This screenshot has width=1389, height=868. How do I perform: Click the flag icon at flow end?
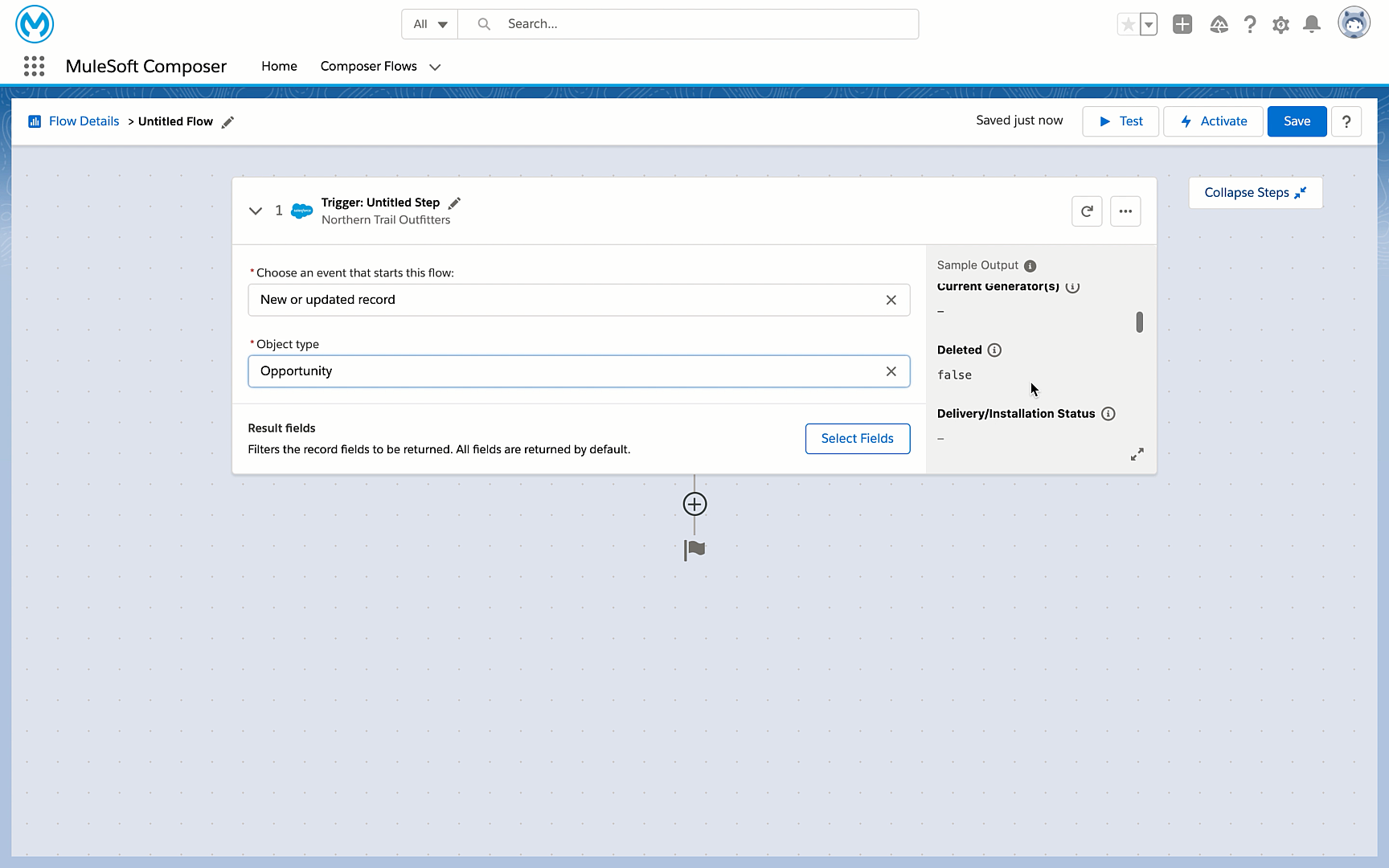click(x=694, y=549)
